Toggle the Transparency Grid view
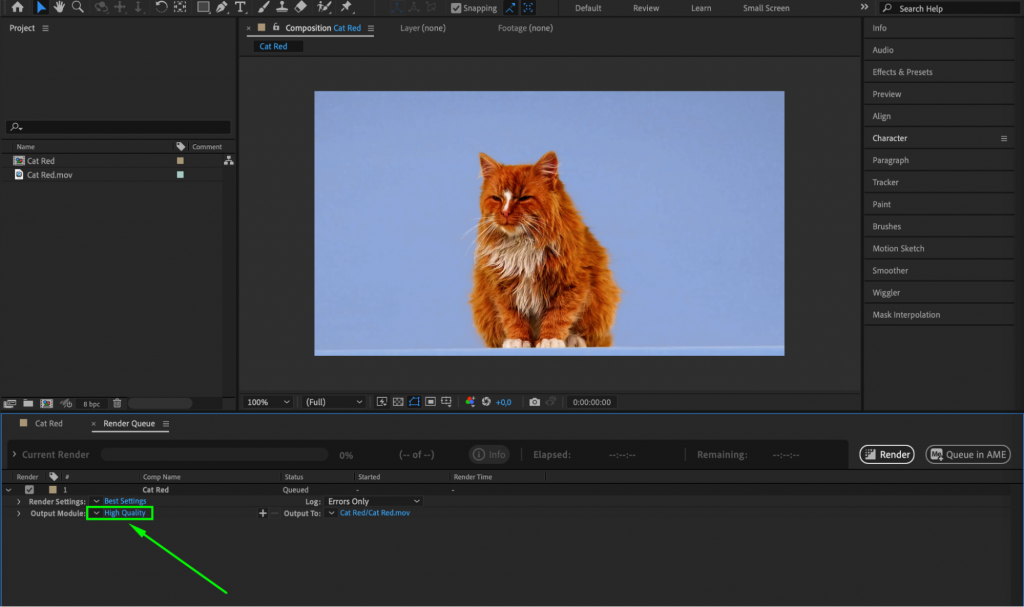This screenshot has width=1024, height=607. click(x=397, y=401)
